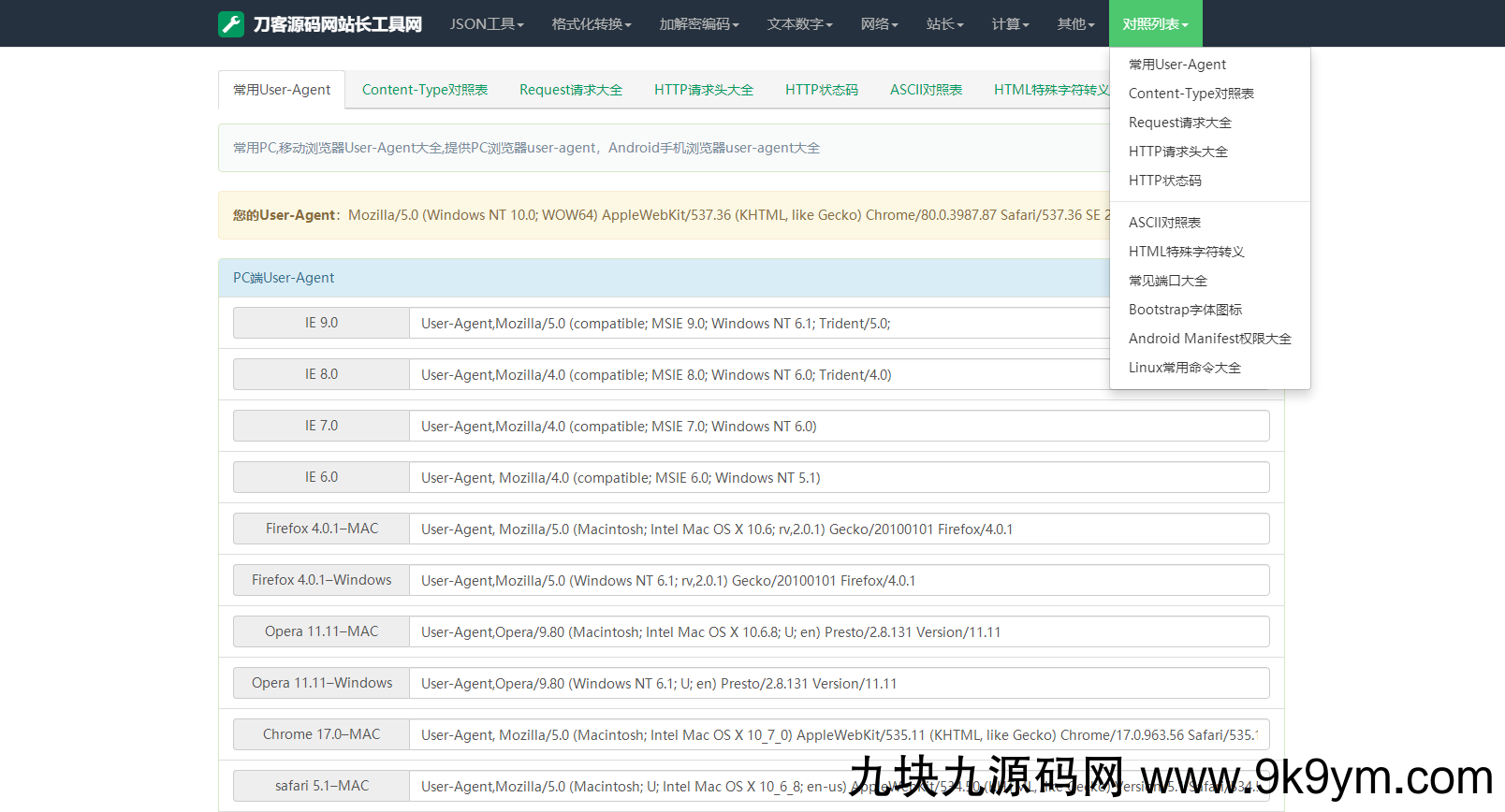1505x812 pixels.
Task: Click the 刀客源码网站长工具网 site title link
Action: pos(338,24)
